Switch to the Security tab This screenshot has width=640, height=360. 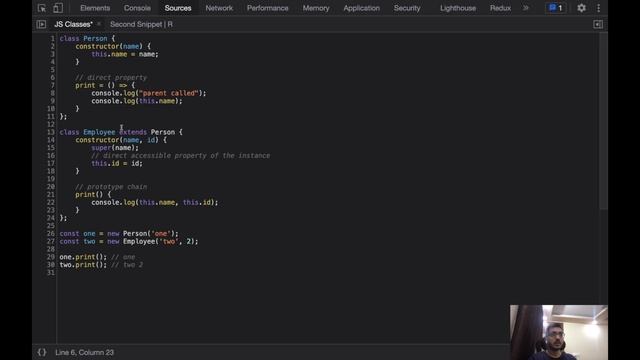coord(407,8)
